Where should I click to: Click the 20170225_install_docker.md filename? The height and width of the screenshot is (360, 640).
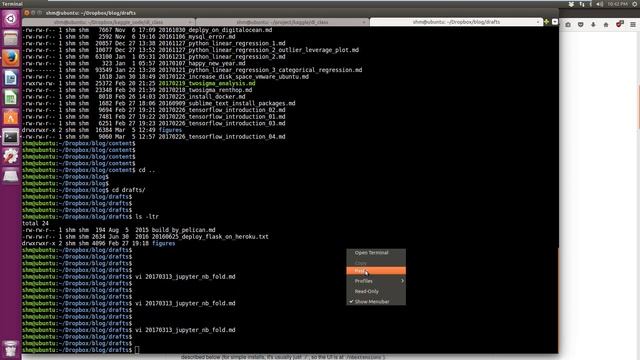pyautogui.click(x=202, y=97)
